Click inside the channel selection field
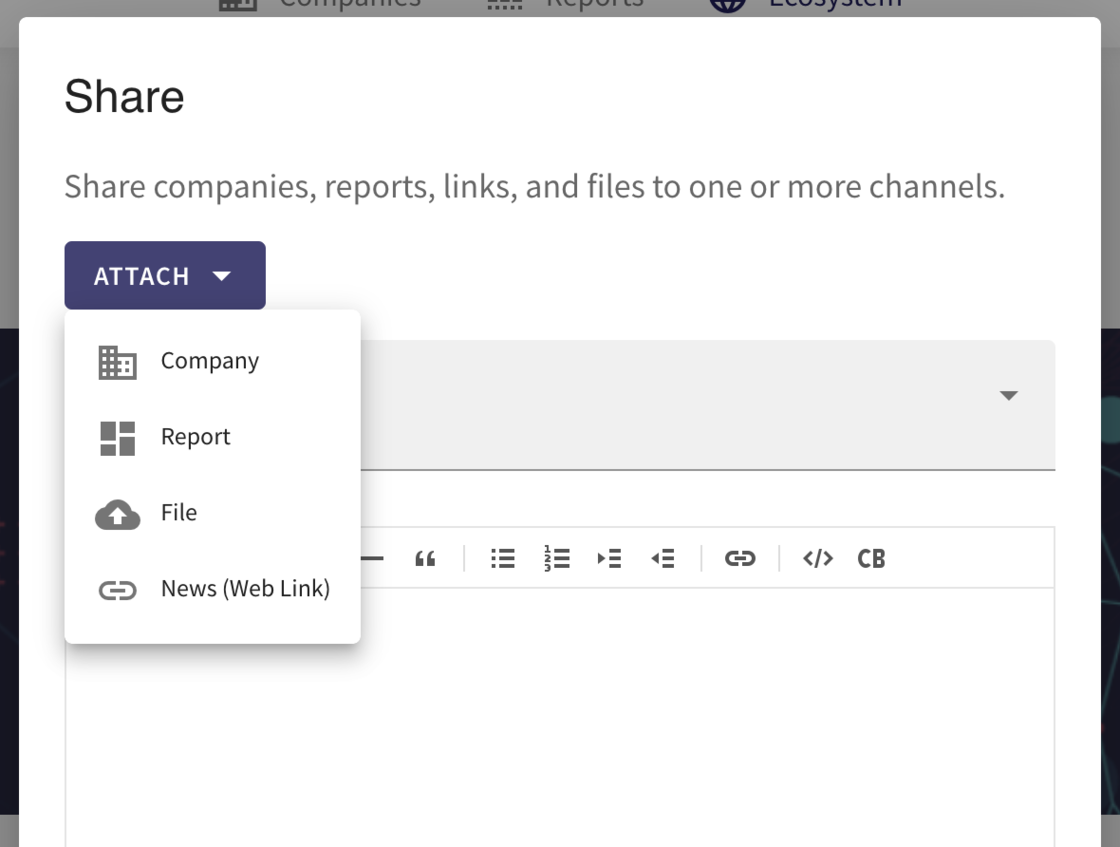 click(x=700, y=404)
